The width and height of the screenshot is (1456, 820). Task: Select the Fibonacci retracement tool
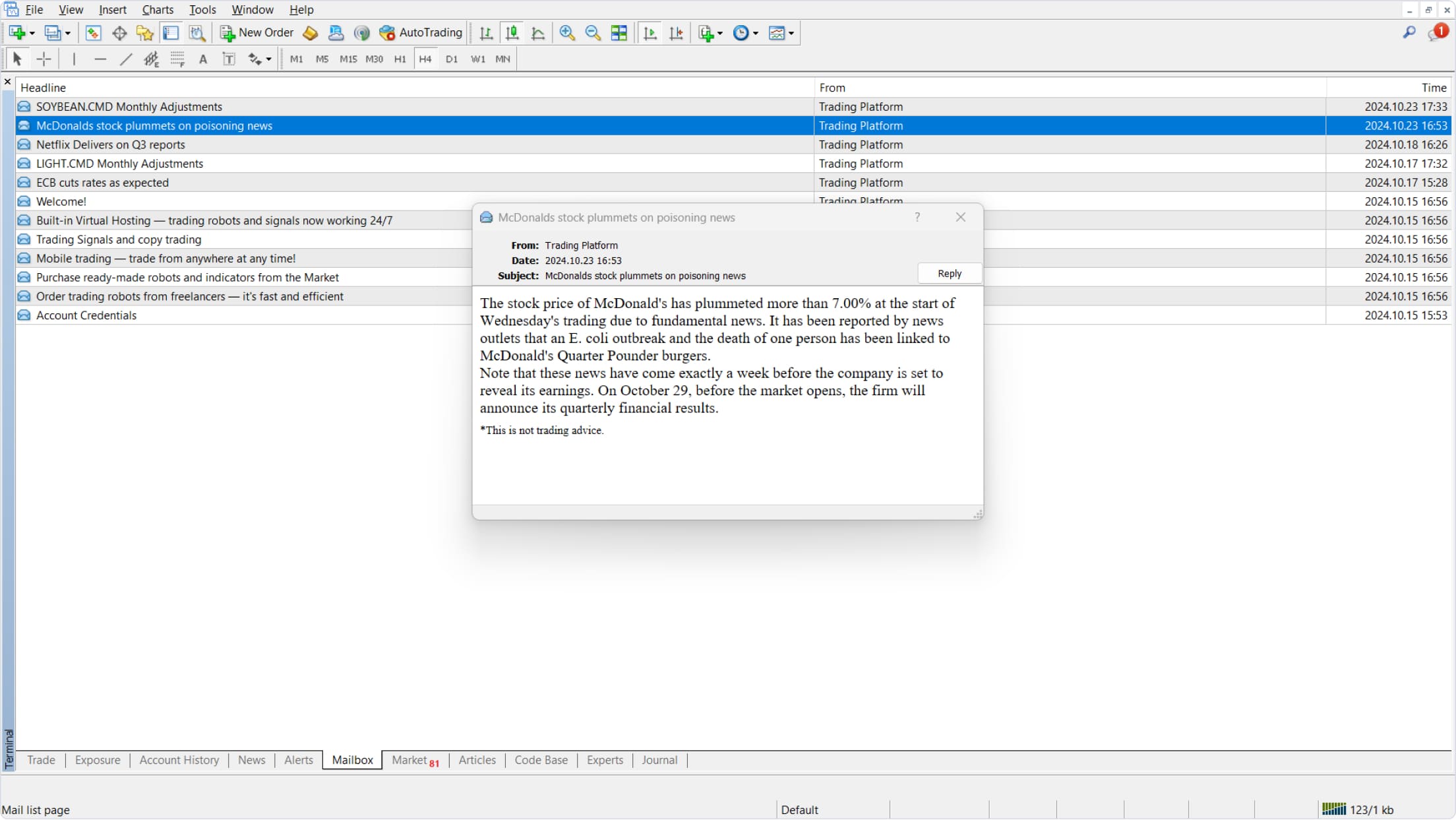177,59
